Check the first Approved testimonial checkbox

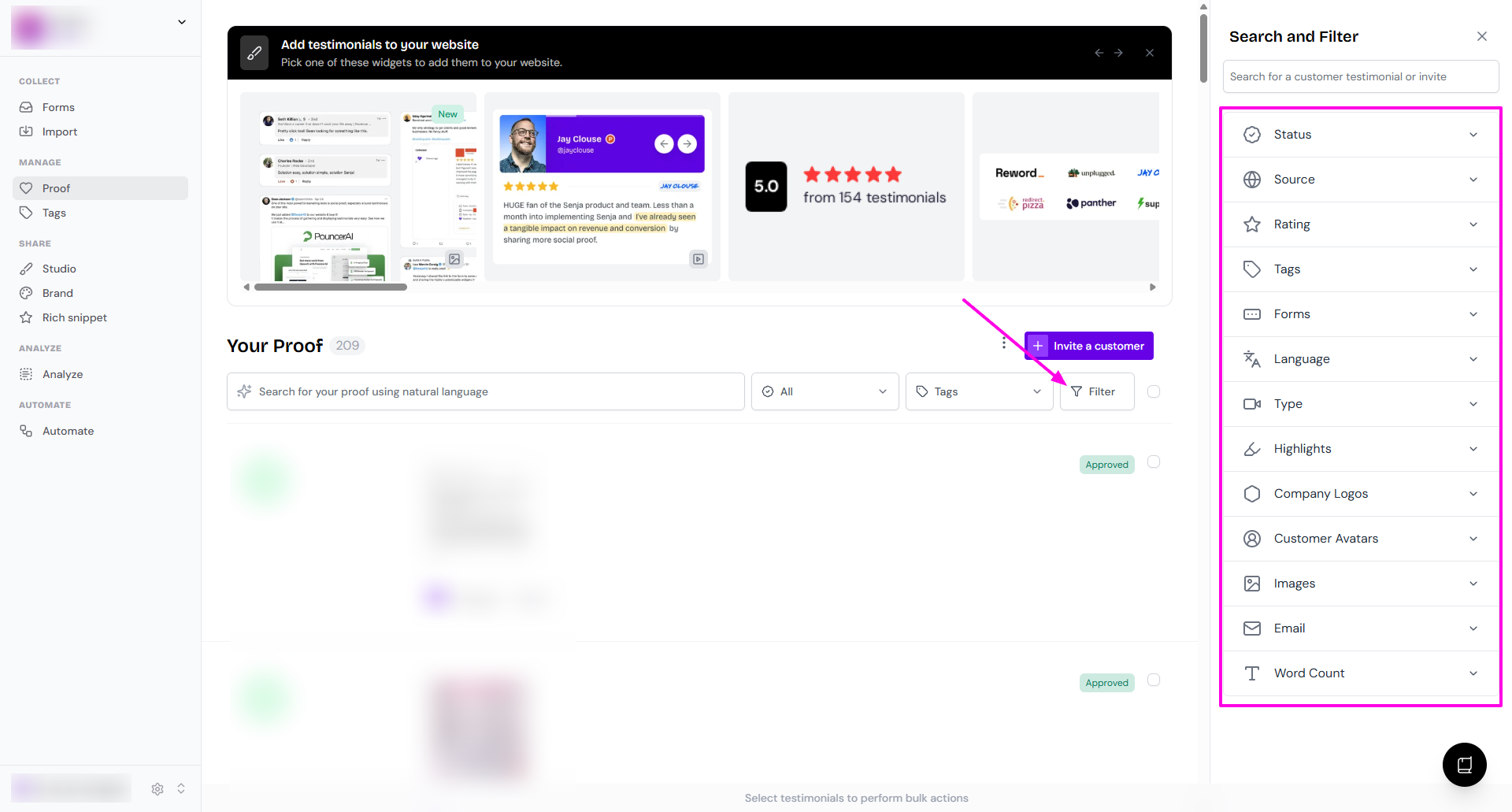point(1154,462)
